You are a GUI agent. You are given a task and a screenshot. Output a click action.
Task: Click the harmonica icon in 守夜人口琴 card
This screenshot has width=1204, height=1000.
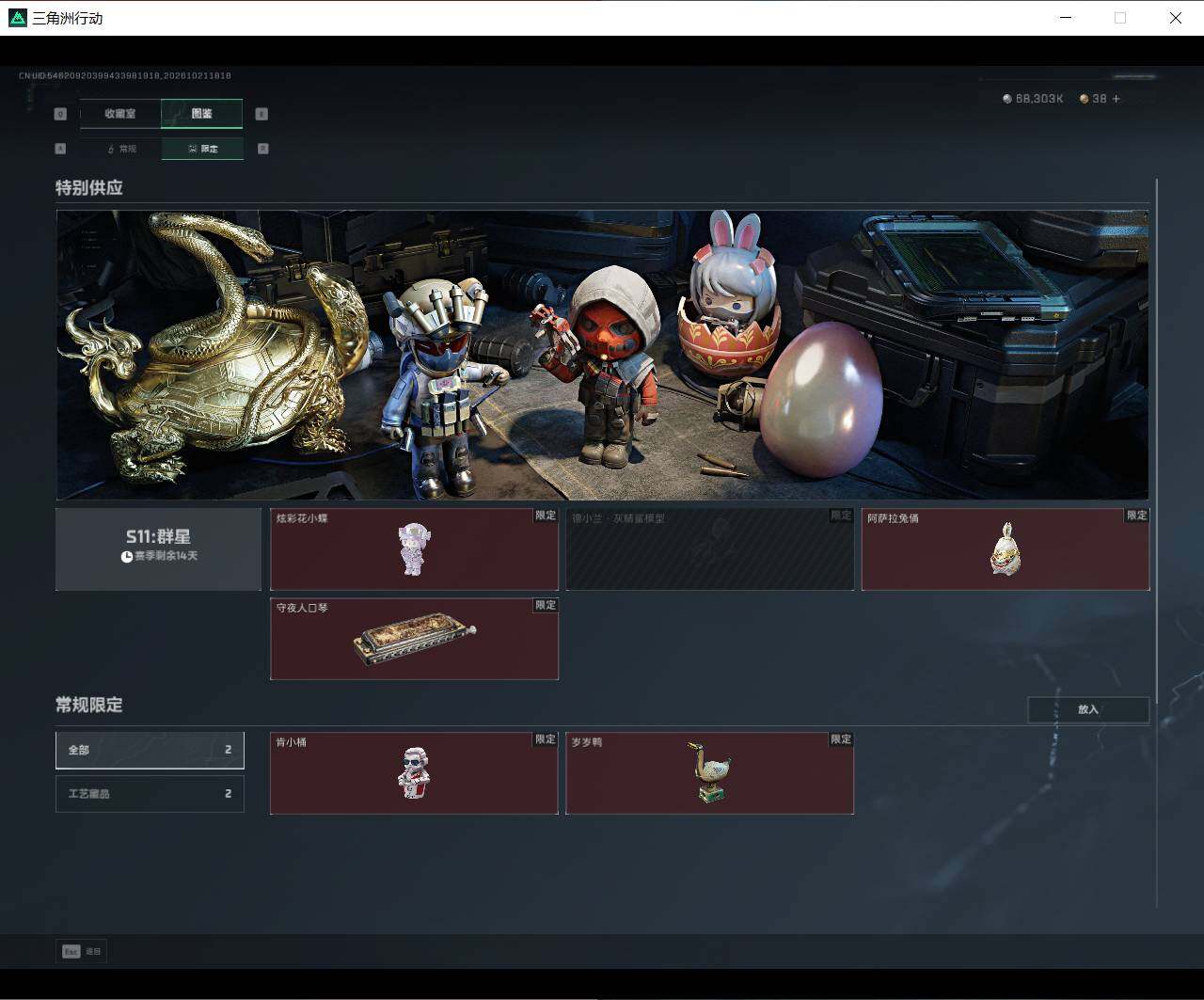coord(415,639)
